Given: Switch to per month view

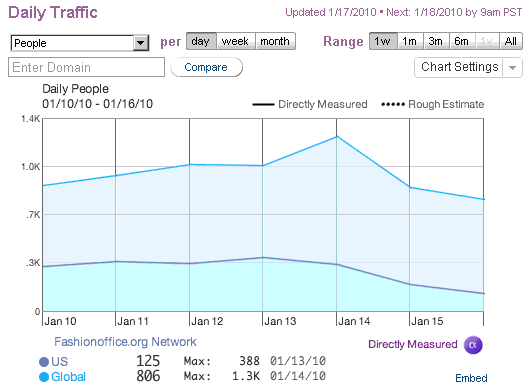Looking at the screenshot, I should point(275,41).
